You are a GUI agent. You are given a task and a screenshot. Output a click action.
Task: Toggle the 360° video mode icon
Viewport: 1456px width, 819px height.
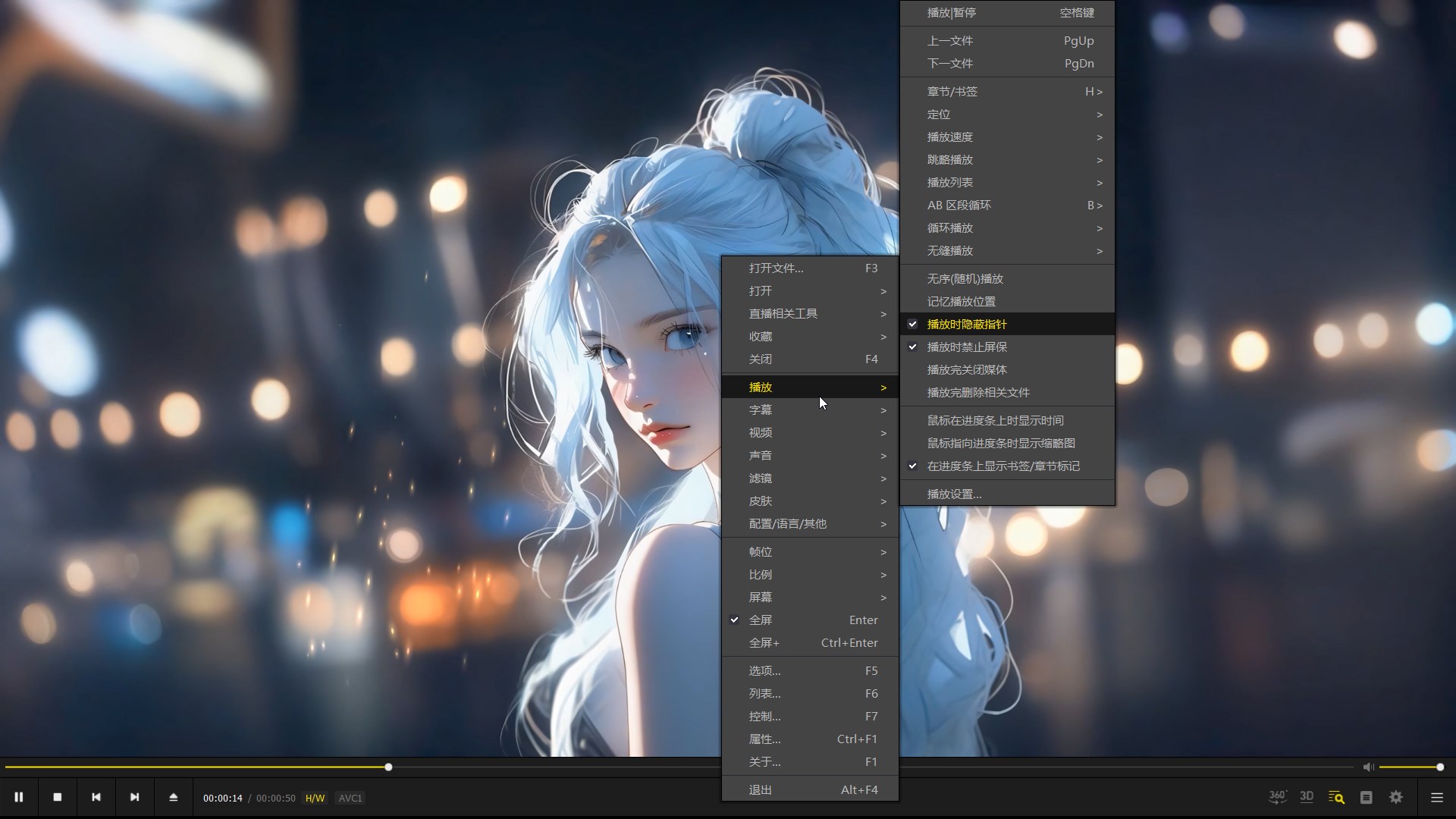(1278, 797)
